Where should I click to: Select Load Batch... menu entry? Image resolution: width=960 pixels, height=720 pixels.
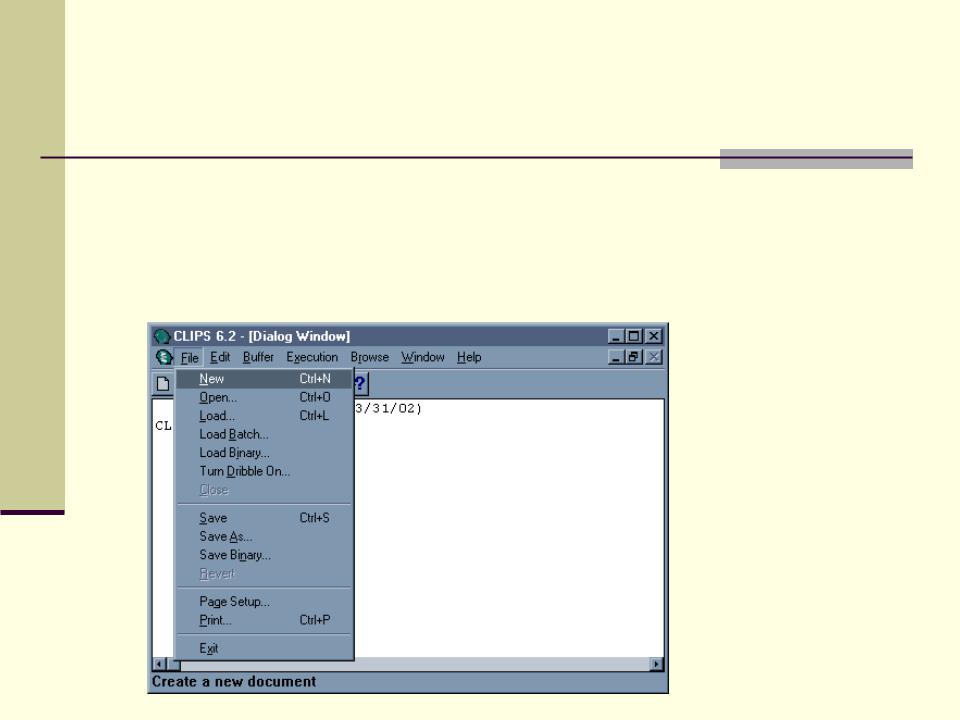(x=264, y=434)
